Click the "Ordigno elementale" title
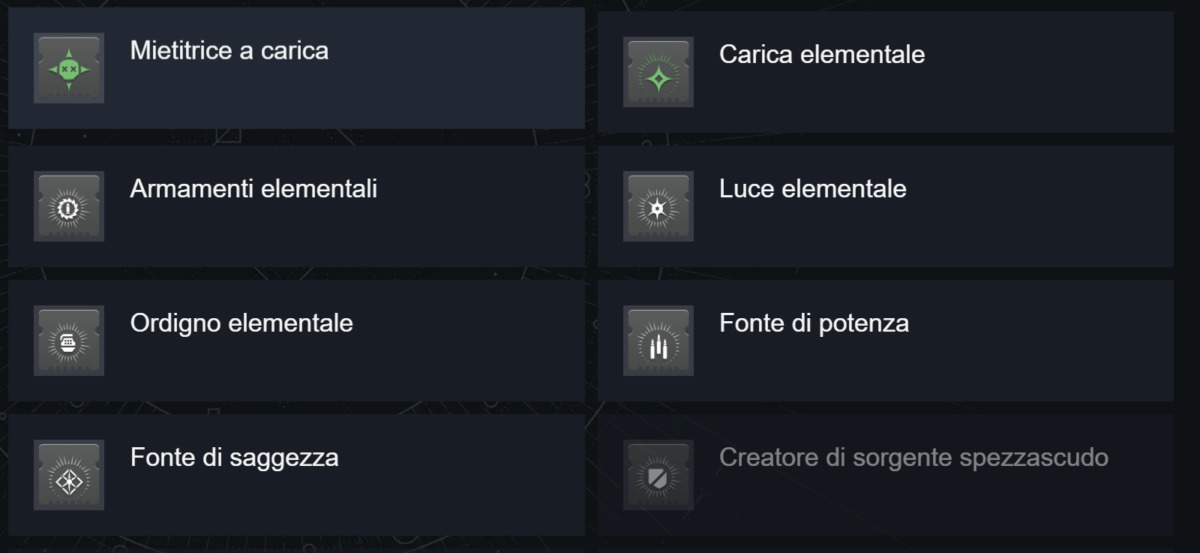Screen dimensions: 1200x553 [241, 323]
